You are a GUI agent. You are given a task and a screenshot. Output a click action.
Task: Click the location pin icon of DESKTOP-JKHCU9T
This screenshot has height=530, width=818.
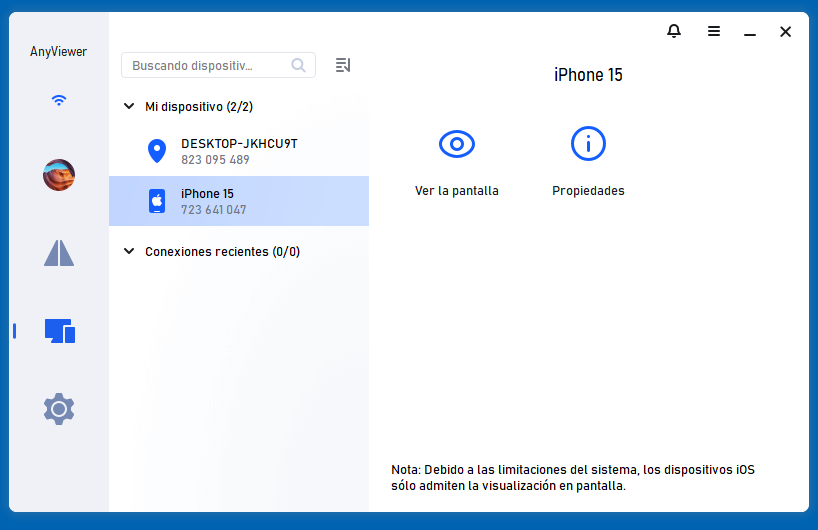(x=157, y=151)
